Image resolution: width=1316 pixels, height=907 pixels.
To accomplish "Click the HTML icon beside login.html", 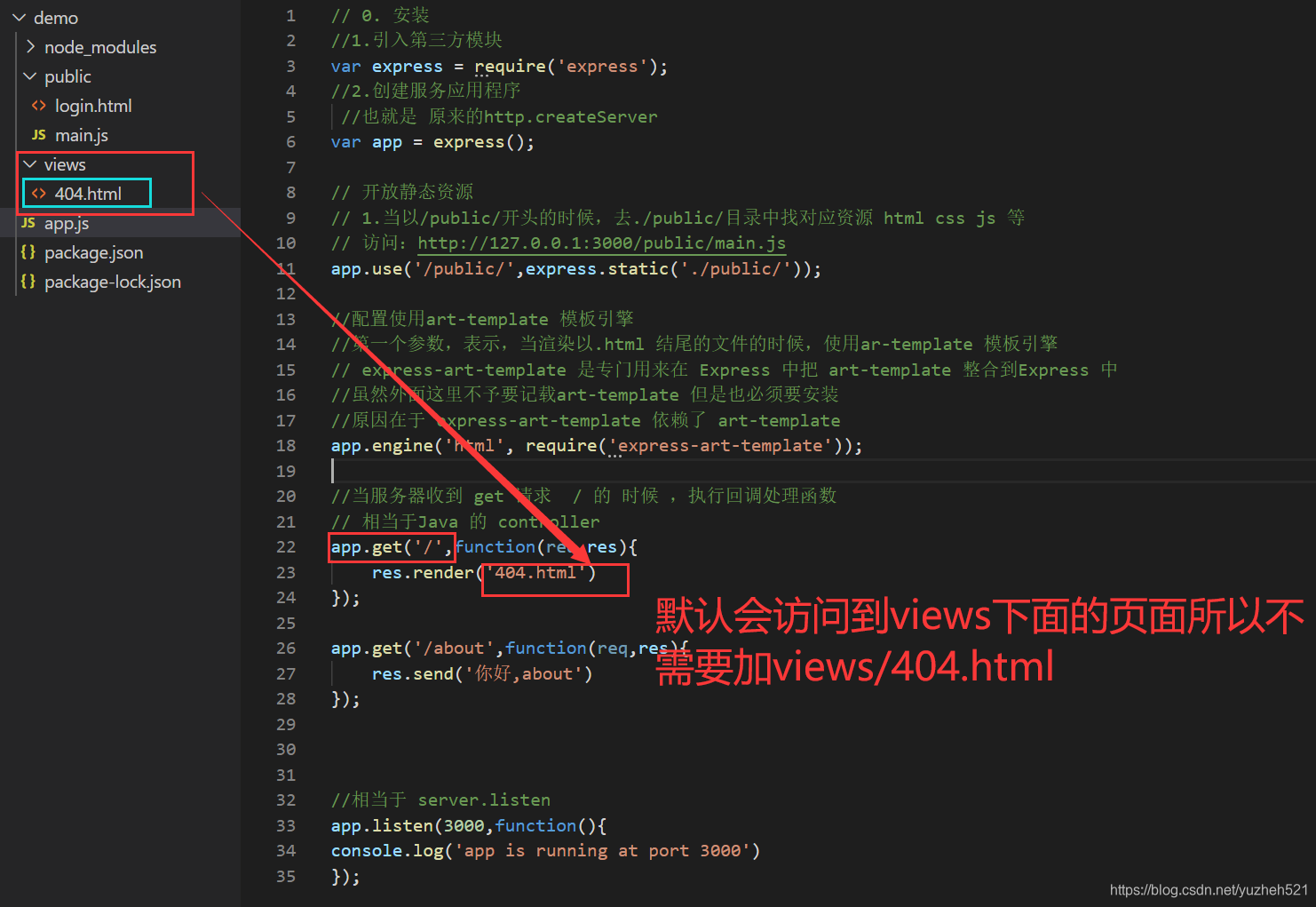I will point(39,106).
